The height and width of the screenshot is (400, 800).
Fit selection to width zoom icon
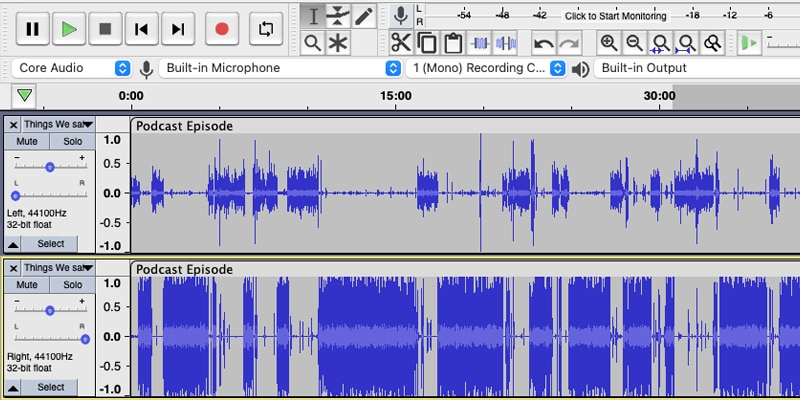(661, 43)
